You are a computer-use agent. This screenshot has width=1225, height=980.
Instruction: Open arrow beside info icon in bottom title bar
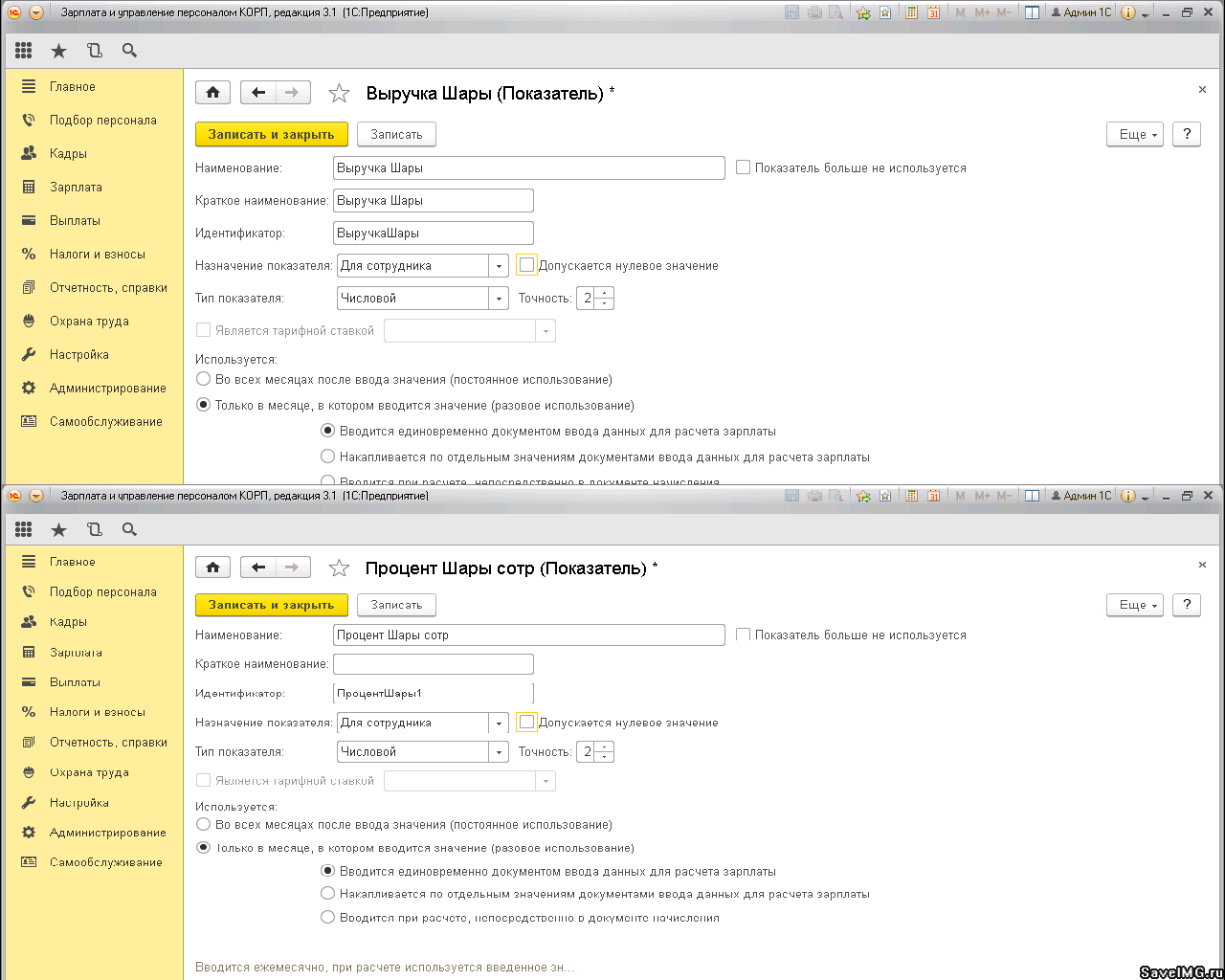click(x=1146, y=497)
